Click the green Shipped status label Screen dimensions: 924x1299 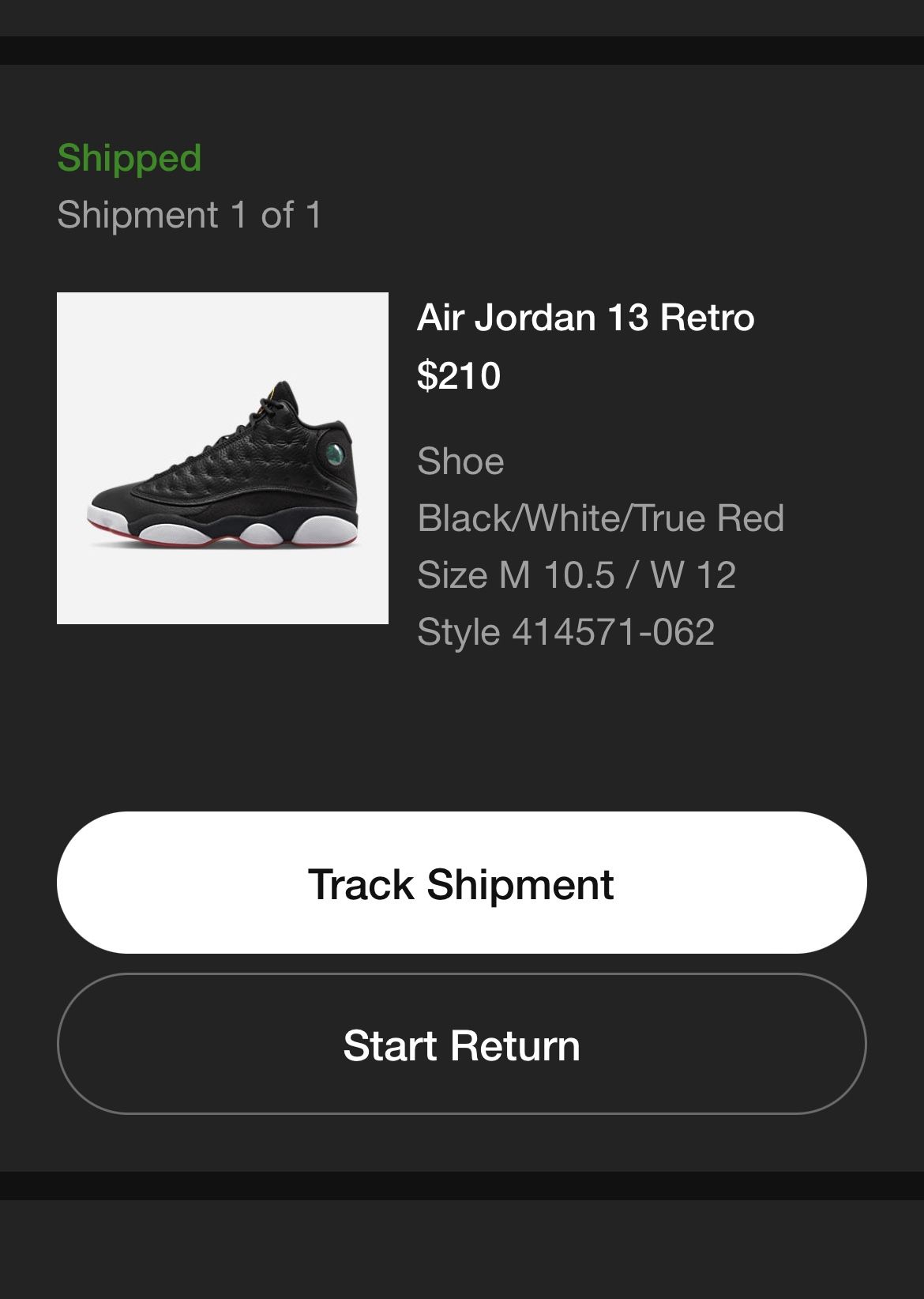coord(130,158)
